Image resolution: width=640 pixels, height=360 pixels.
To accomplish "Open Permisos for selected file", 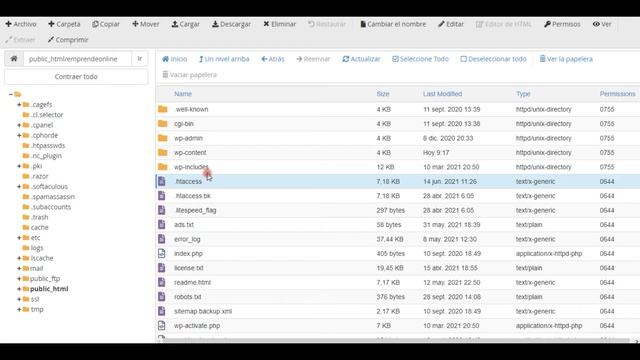I will coord(562,24).
